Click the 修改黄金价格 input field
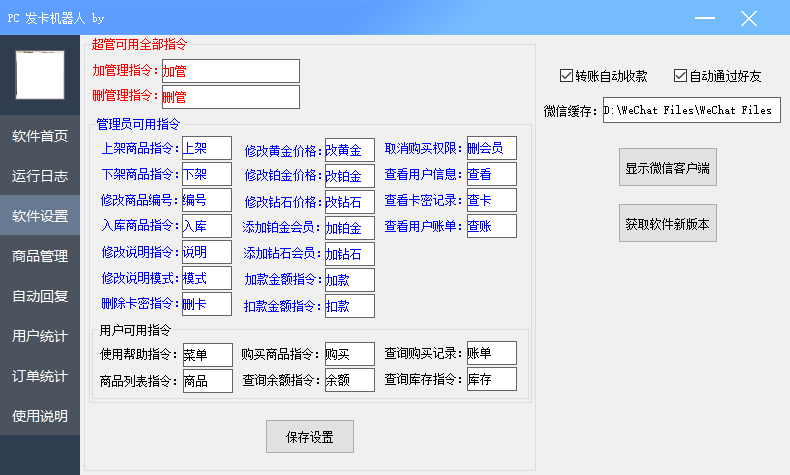 click(x=350, y=150)
